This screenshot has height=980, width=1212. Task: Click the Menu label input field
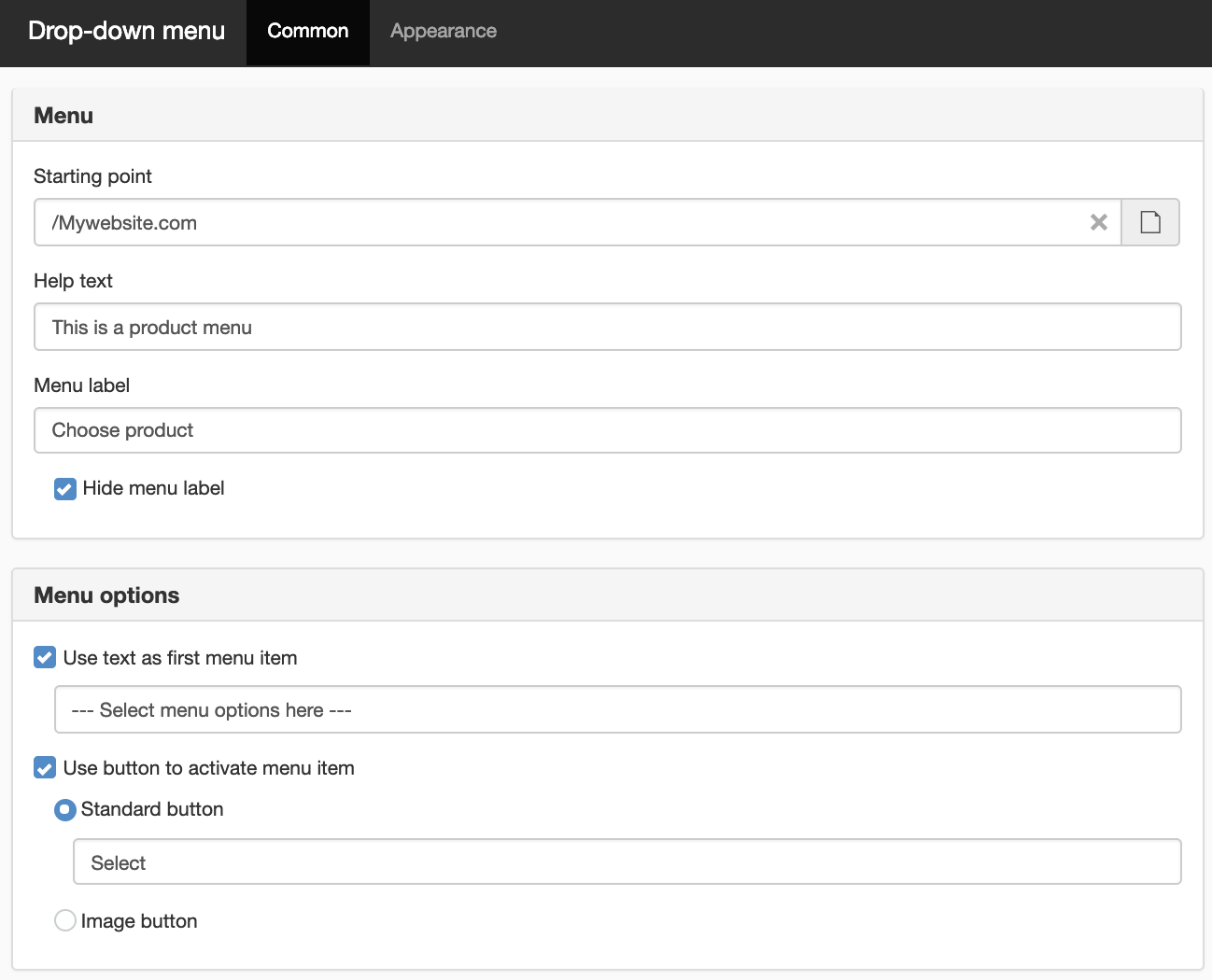[608, 430]
